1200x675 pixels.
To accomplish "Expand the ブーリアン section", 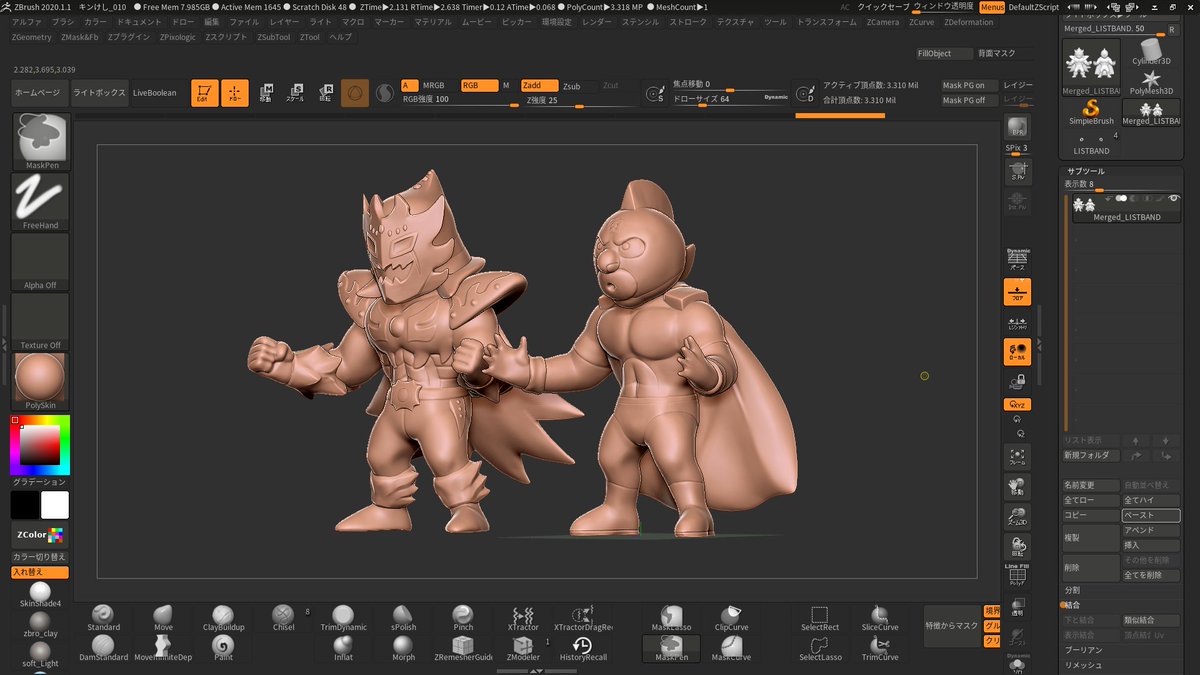I will click(1083, 650).
